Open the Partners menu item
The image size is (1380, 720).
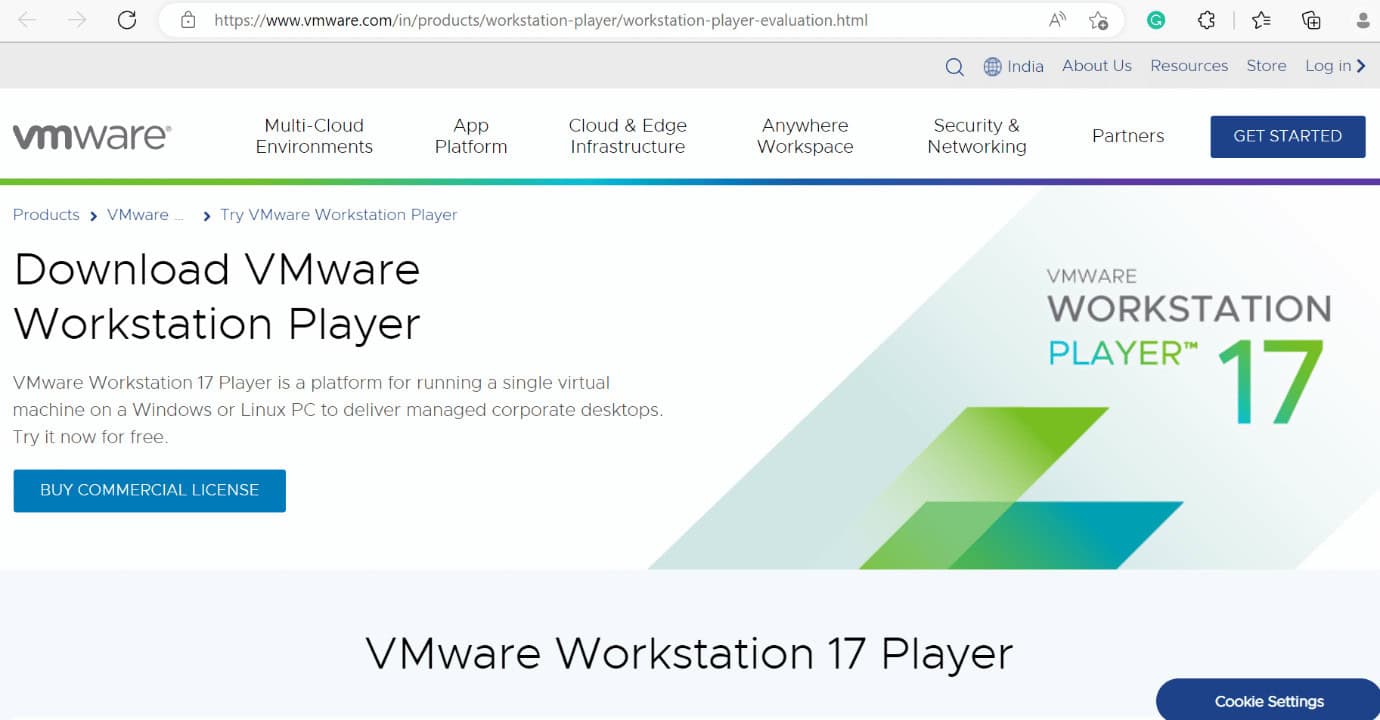click(x=1128, y=136)
